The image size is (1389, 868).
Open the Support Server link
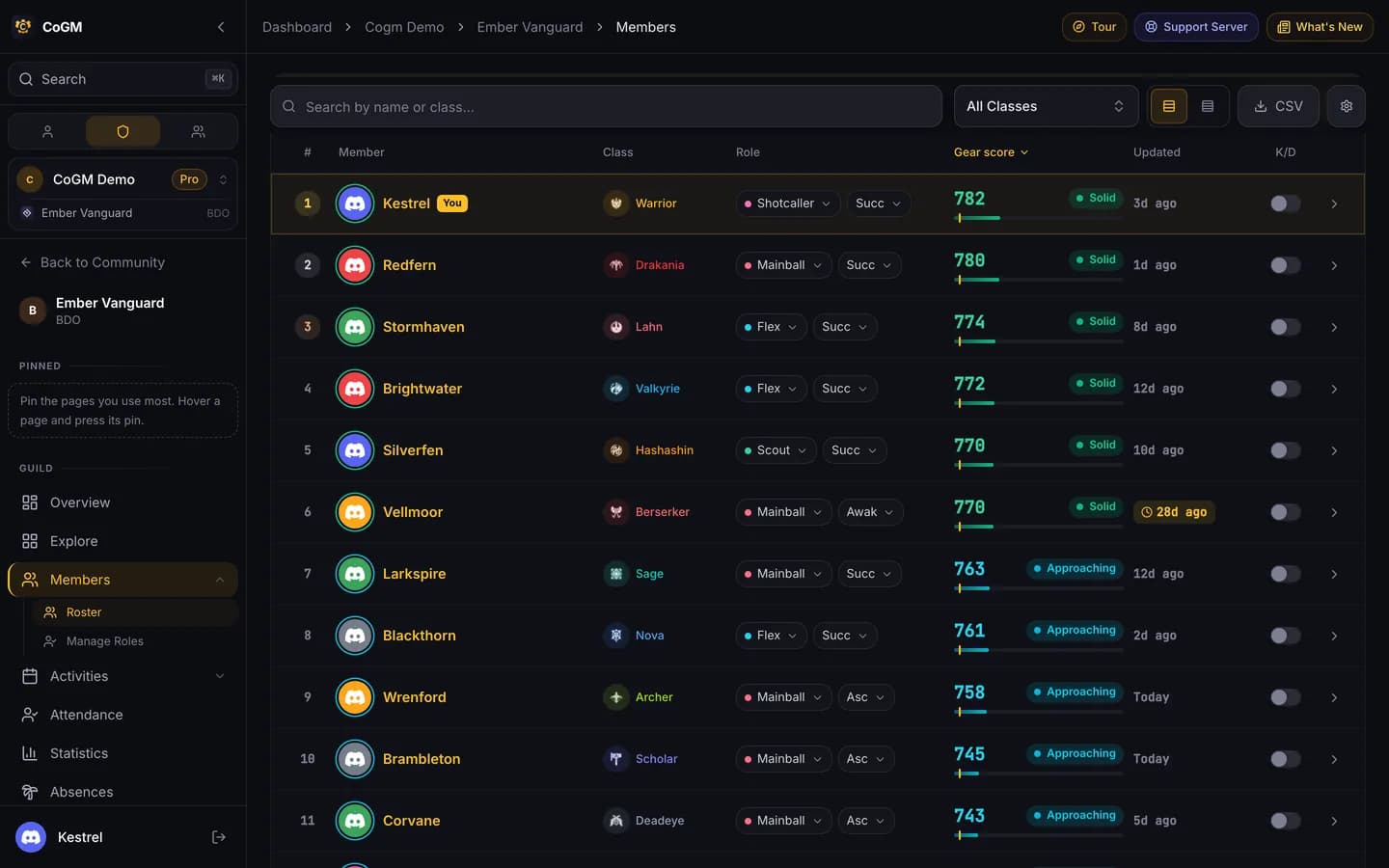pos(1196,27)
